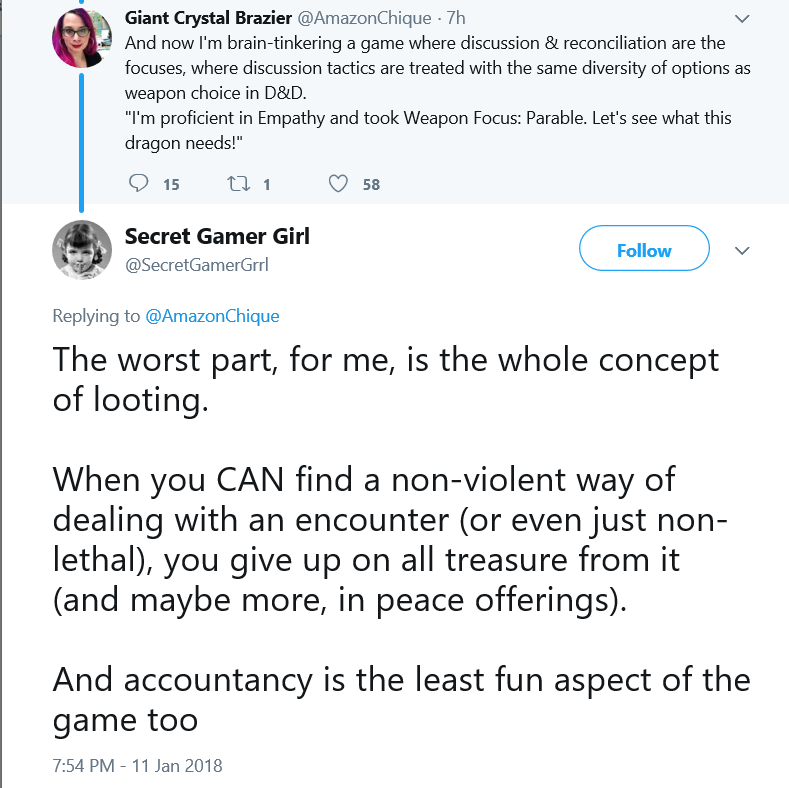Follow Secret Gamer Girl
Image resolution: width=789 pixels, height=788 pixels.
(x=644, y=248)
